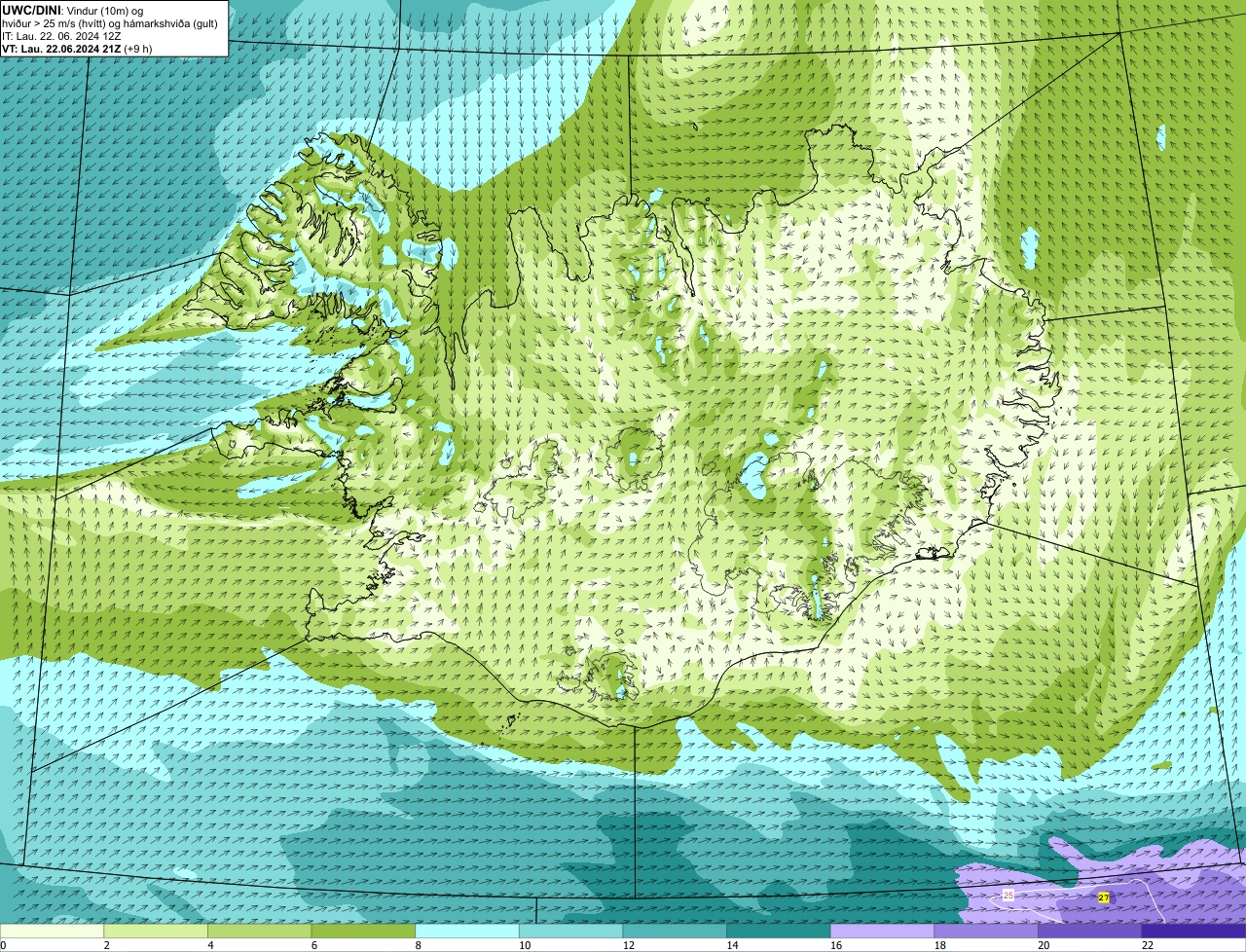1246x952 pixels.
Task: Click the 'UWC/DINI: Vindur (10m) og' title line
Action: (x=73, y=10)
